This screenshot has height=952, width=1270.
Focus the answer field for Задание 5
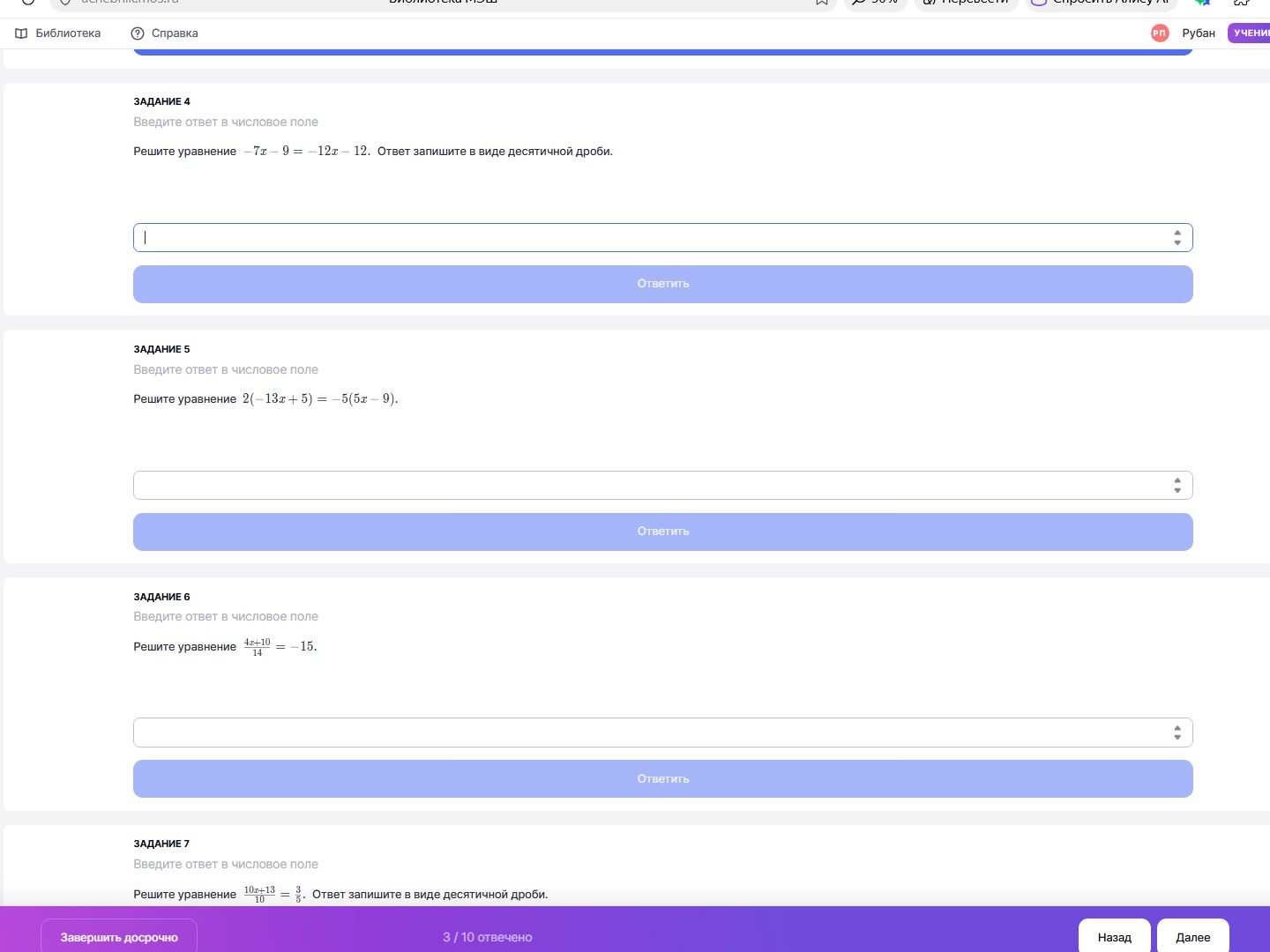click(x=662, y=485)
